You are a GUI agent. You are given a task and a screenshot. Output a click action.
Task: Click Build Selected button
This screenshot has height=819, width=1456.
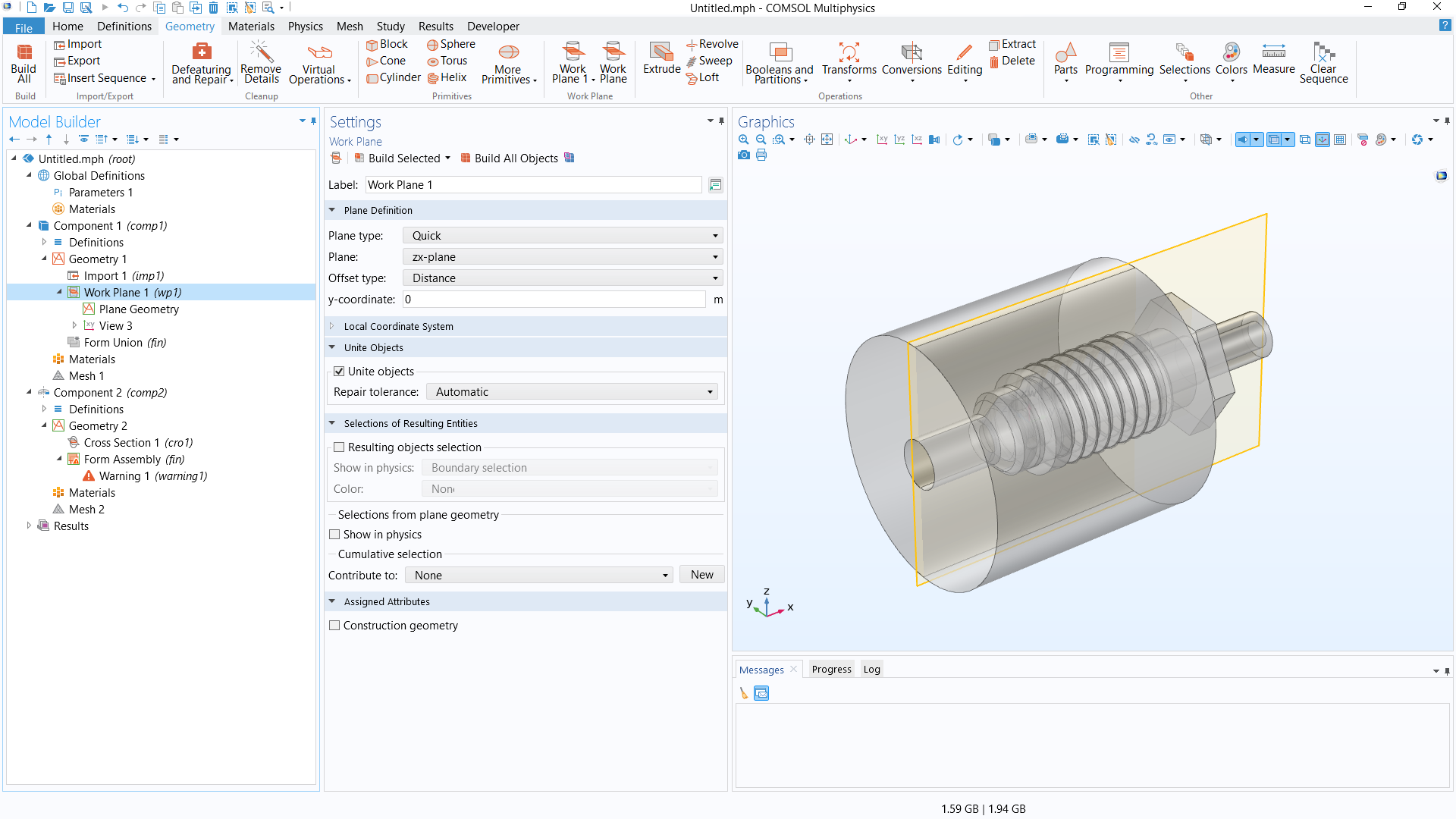(x=397, y=158)
